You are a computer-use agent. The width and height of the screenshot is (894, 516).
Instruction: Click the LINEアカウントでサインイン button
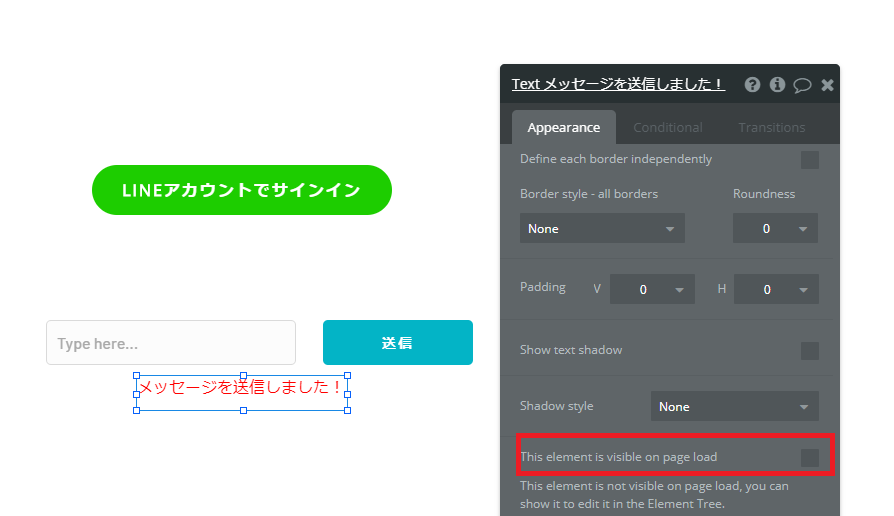(x=242, y=190)
